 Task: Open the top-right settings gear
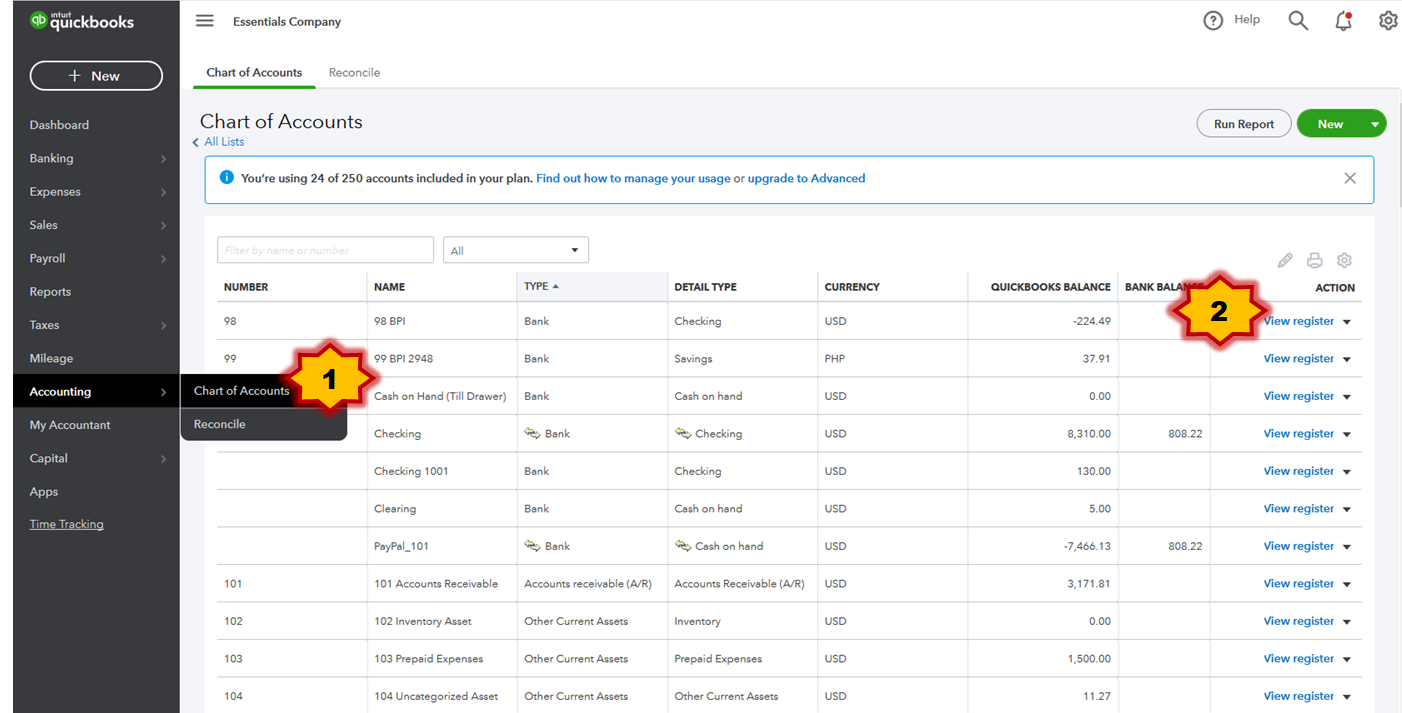point(1388,20)
